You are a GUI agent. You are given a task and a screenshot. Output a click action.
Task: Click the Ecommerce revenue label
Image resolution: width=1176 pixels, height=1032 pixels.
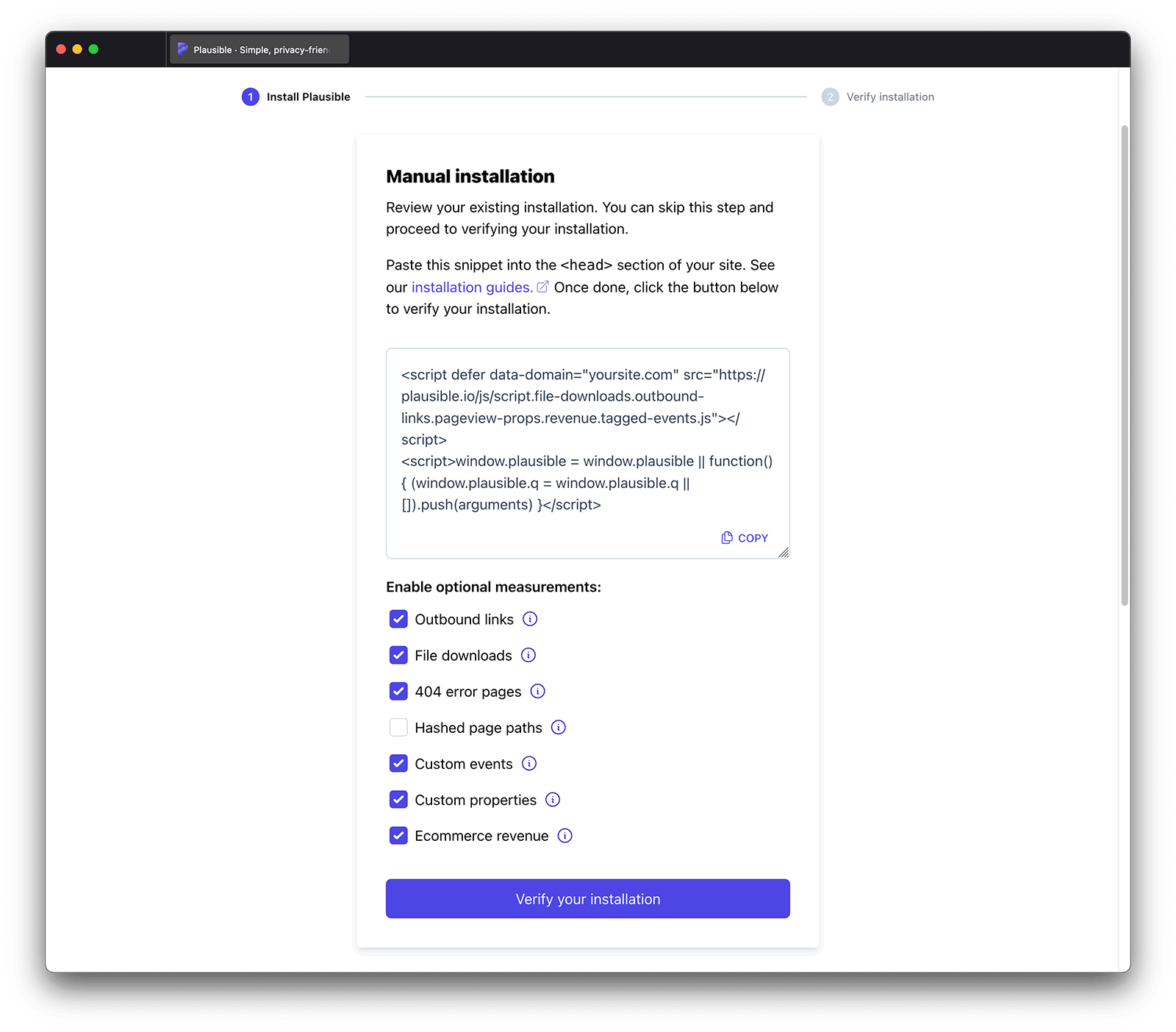[481, 836]
